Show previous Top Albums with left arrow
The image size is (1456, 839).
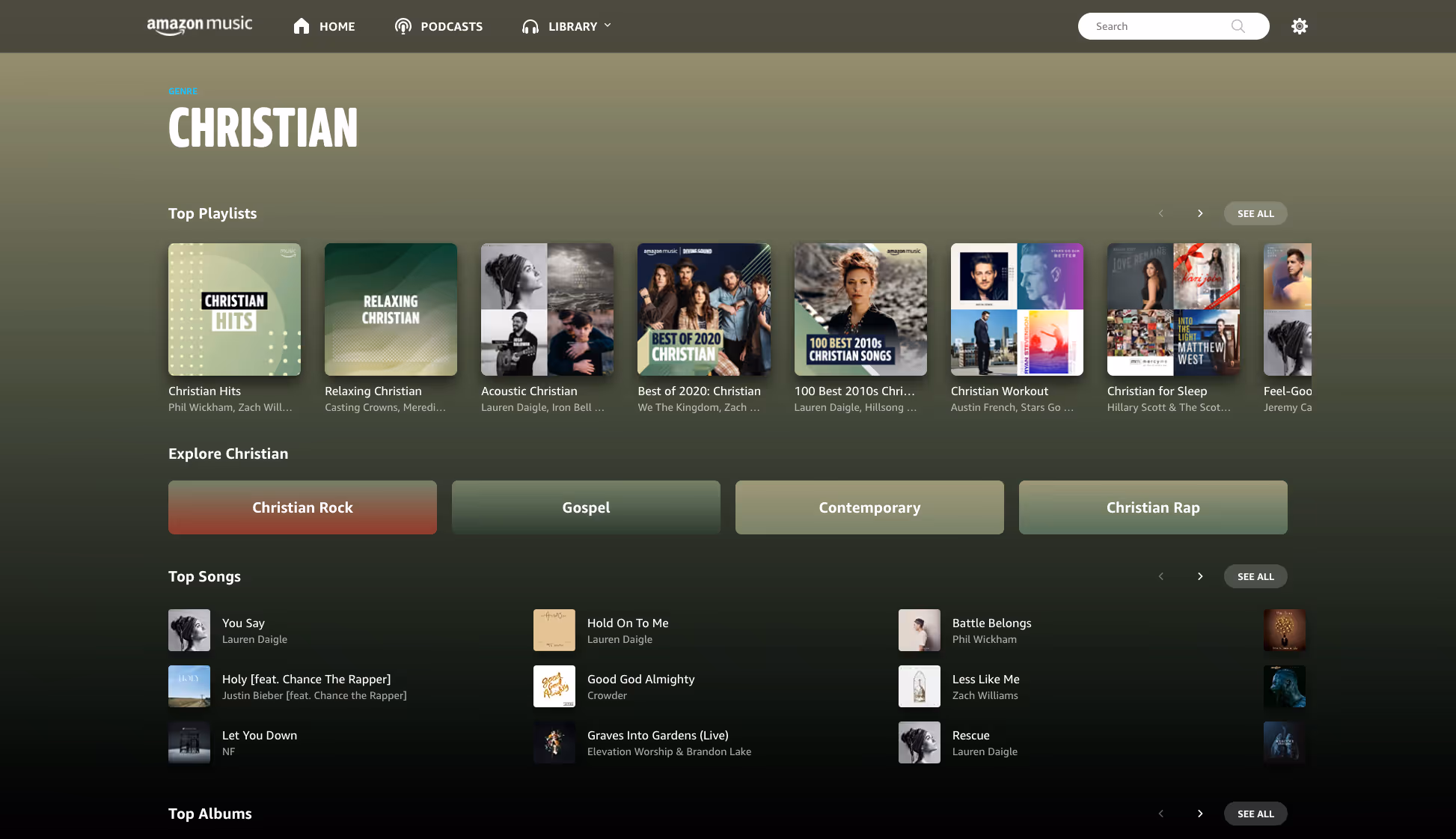click(1161, 814)
